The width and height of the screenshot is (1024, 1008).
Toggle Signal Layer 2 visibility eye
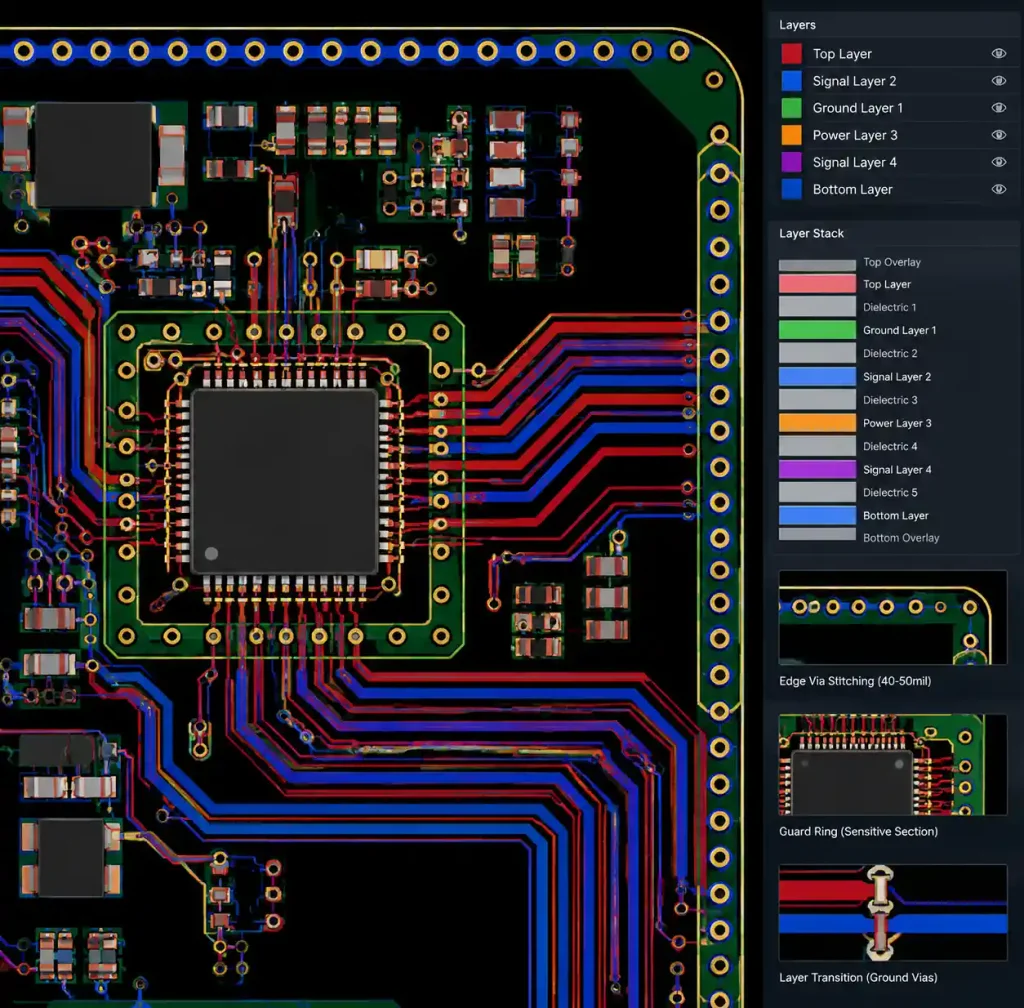point(999,81)
